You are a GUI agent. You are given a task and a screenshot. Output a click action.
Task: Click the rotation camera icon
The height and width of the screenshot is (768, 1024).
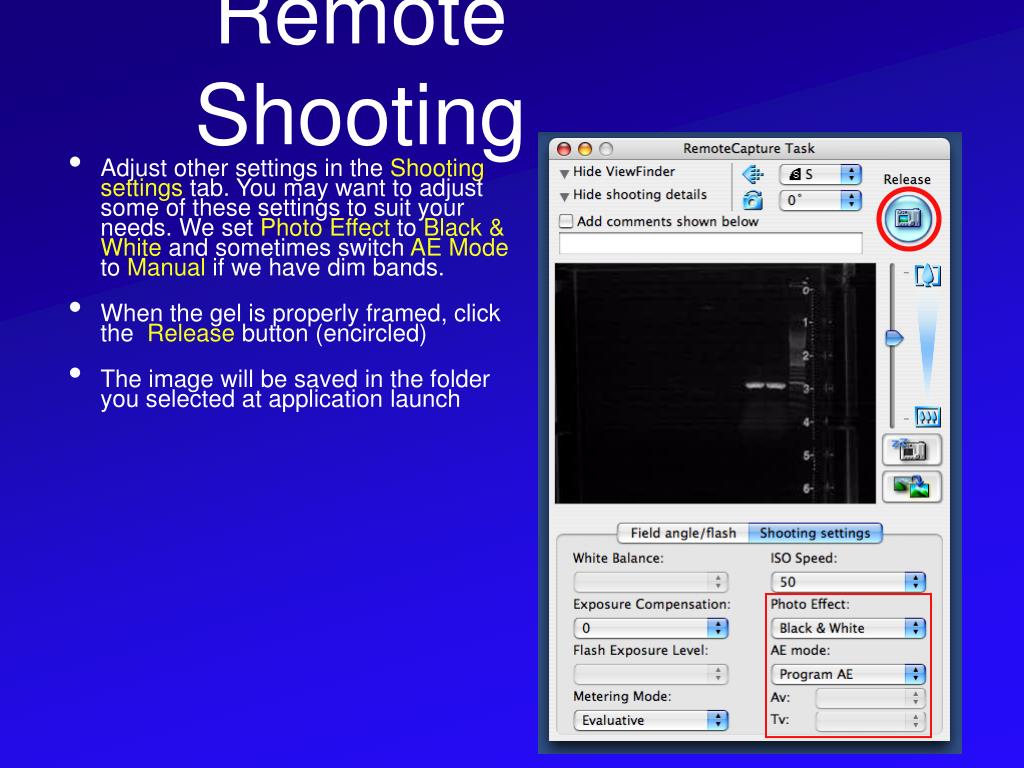pyautogui.click(x=753, y=200)
